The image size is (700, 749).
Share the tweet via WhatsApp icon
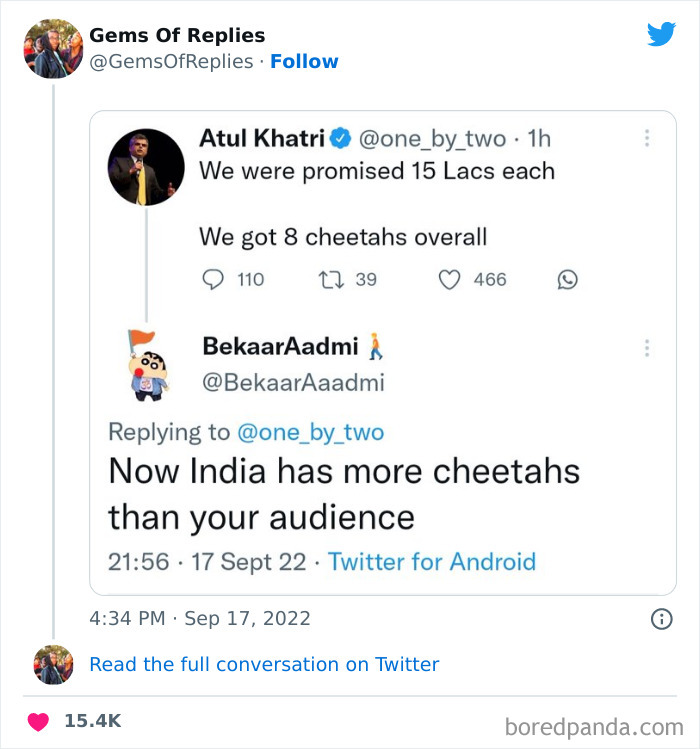567,280
